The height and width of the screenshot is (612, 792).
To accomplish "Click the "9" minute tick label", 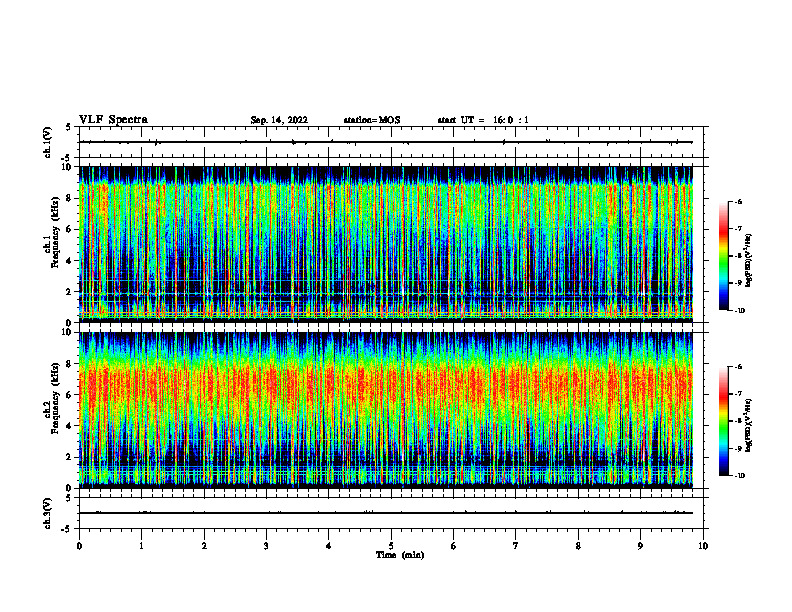I will tap(640, 546).
